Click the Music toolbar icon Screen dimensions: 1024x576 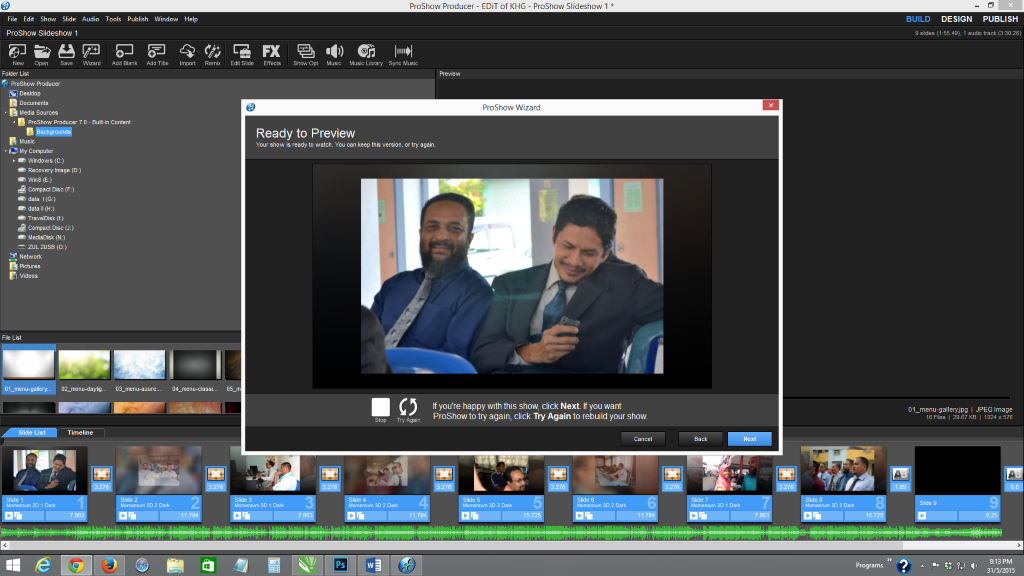(x=334, y=54)
